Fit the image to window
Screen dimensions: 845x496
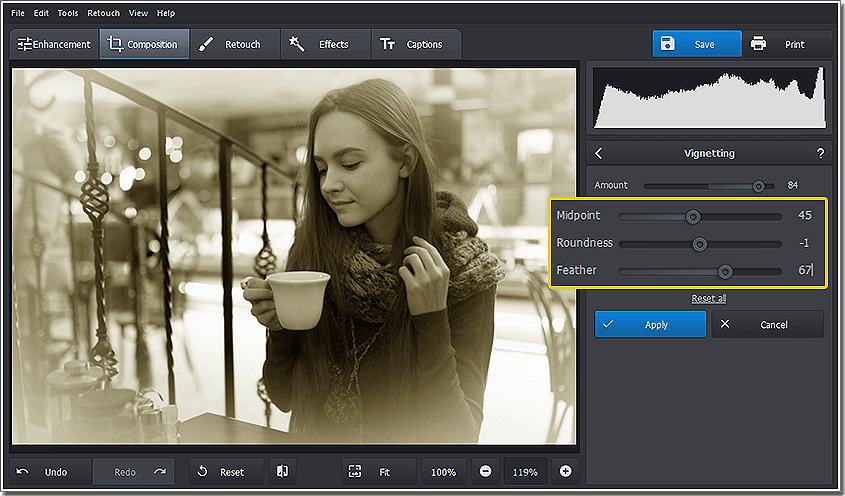click(379, 472)
